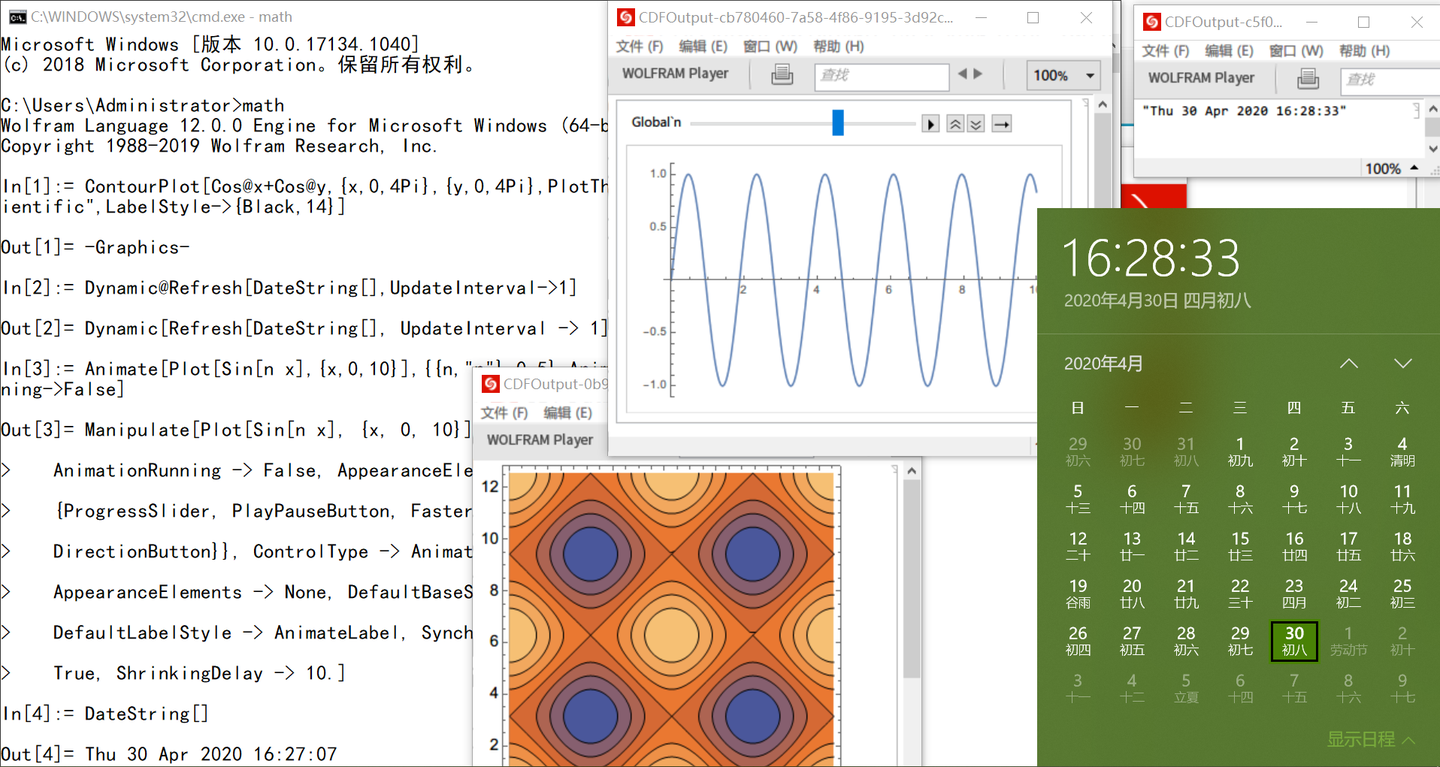This screenshot has width=1440, height=767.
Task: Click the Global`n slider handle
Action: tap(837, 123)
